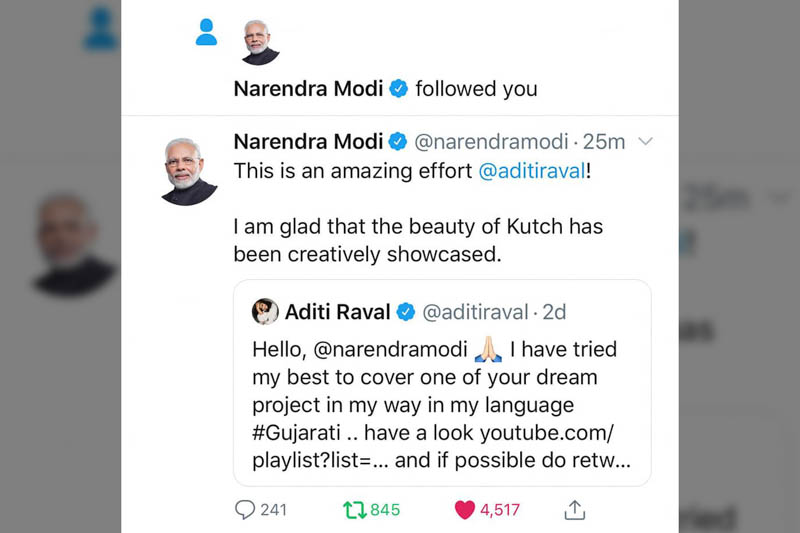Open the youtube.com playlist link
This screenshot has width=800, height=533.
coord(546,434)
